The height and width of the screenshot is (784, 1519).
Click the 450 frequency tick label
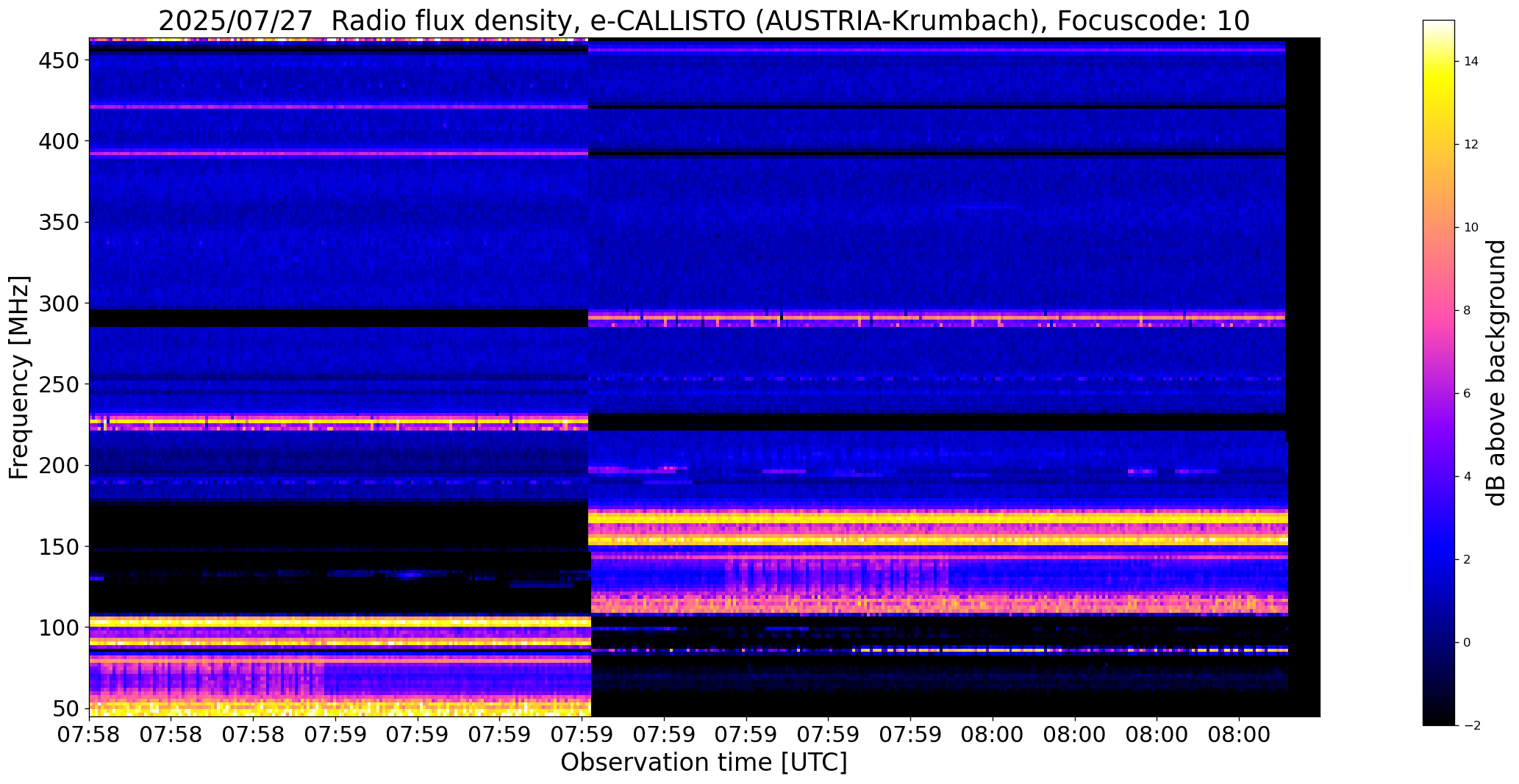point(61,60)
